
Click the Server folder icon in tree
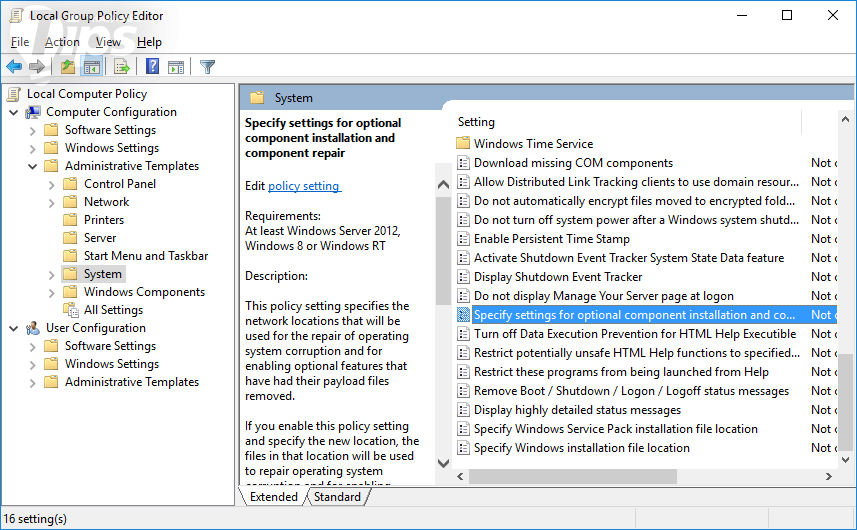[x=70, y=238]
